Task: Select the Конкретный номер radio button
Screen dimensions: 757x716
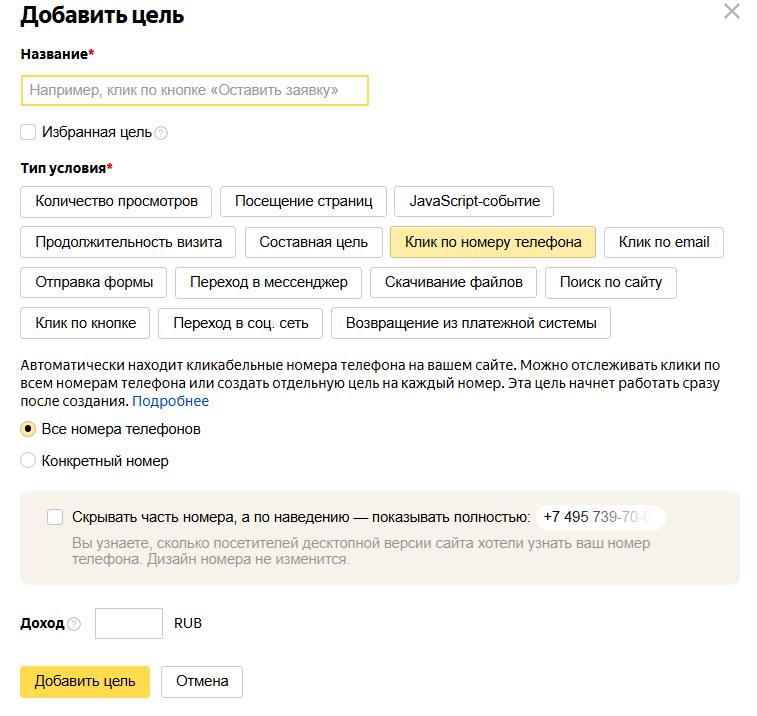Action: (x=28, y=461)
